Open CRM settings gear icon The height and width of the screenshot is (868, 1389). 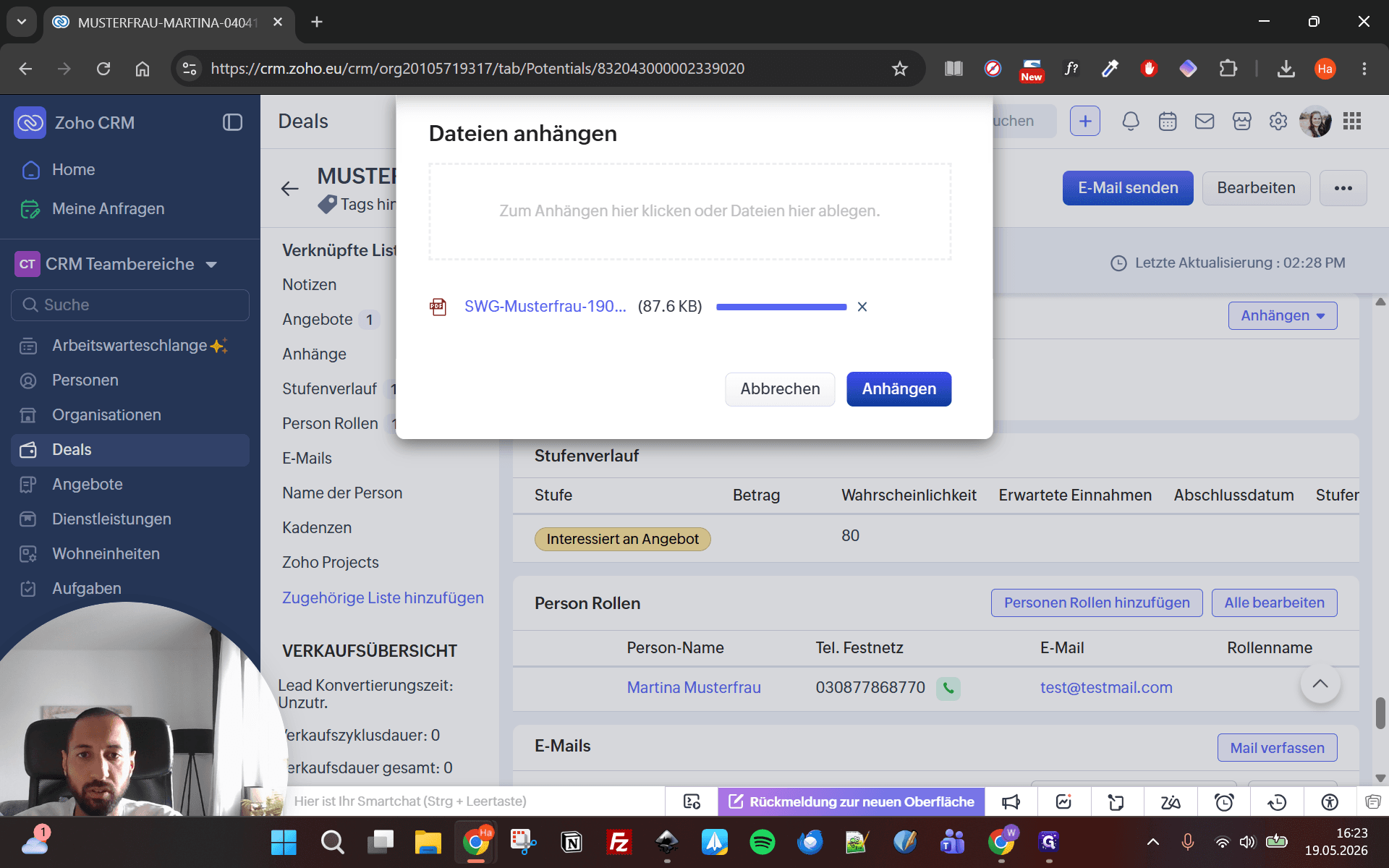click(x=1278, y=122)
